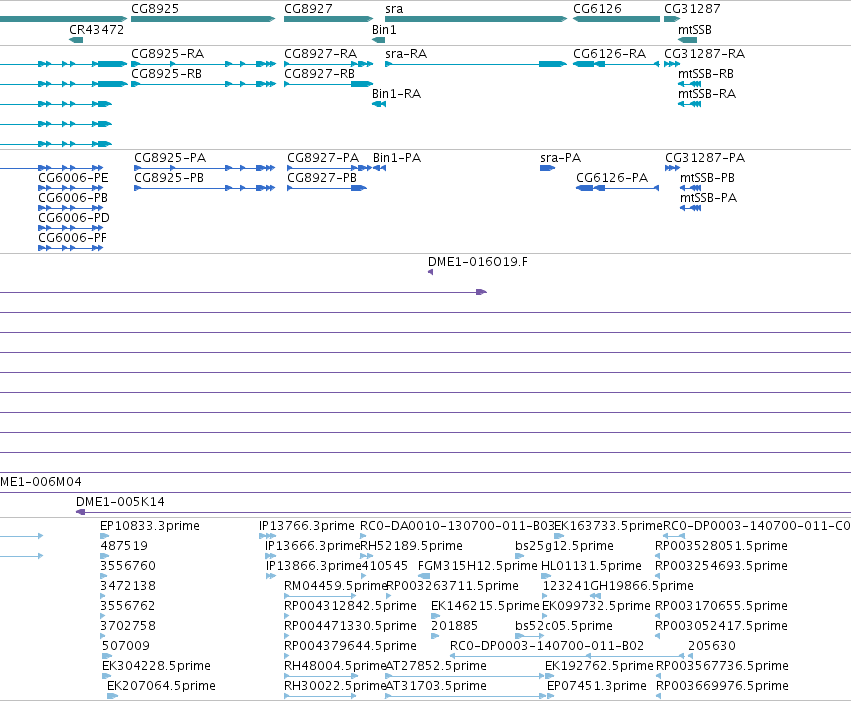
Task: Click EST label EK304228.5prime
Action: (x=156, y=666)
